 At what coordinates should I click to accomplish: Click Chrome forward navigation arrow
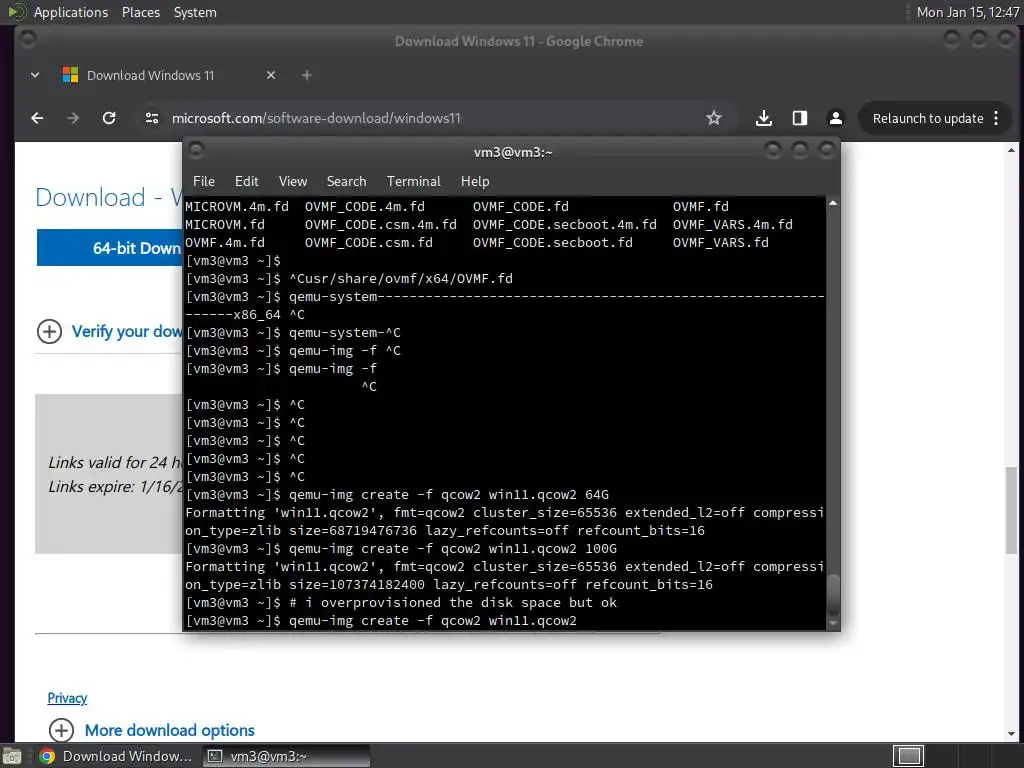click(73, 118)
